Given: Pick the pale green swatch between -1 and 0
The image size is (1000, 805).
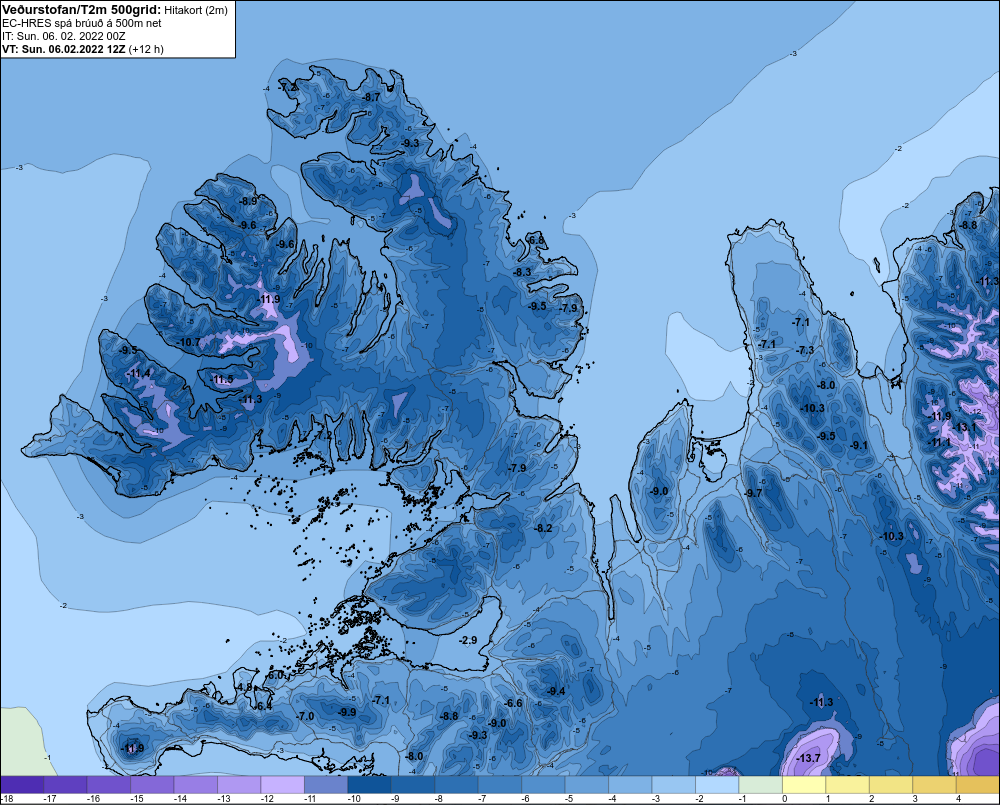Looking at the screenshot, I should point(760,784).
